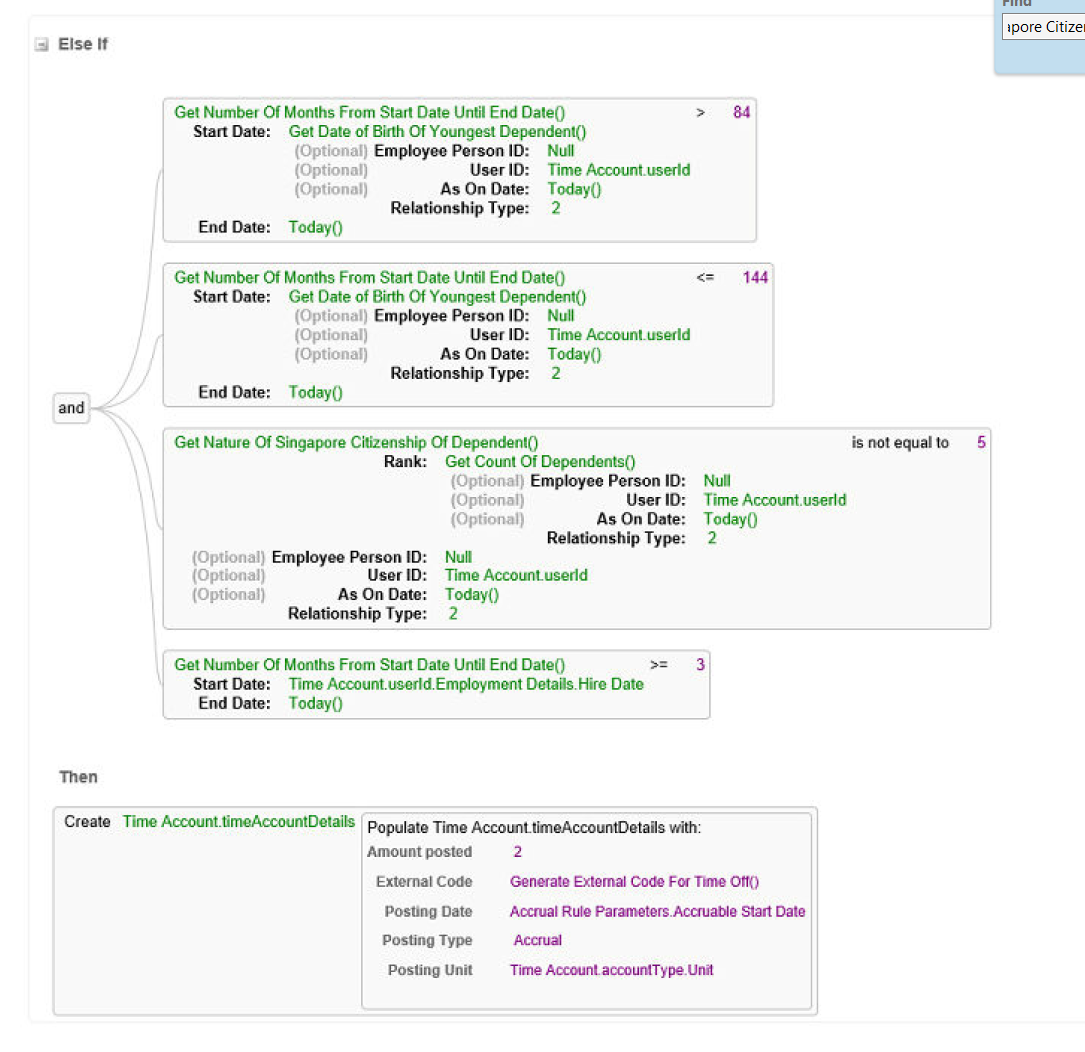Click the Create action label
Viewport: 1085px width, 1052px height.
click(87, 822)
